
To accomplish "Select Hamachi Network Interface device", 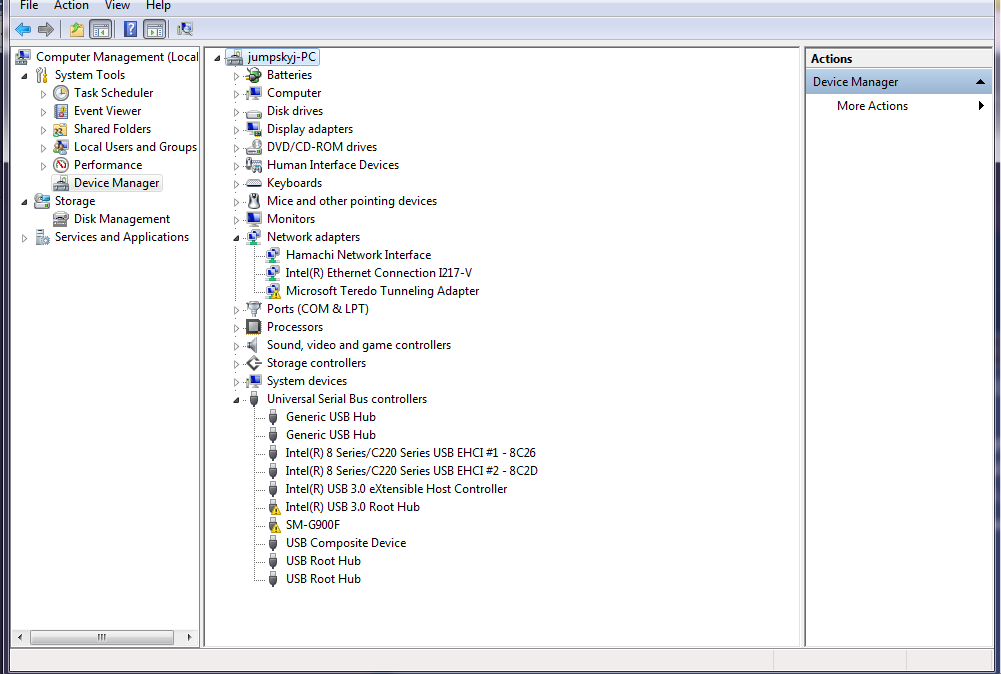I will [x=358, y=255].
